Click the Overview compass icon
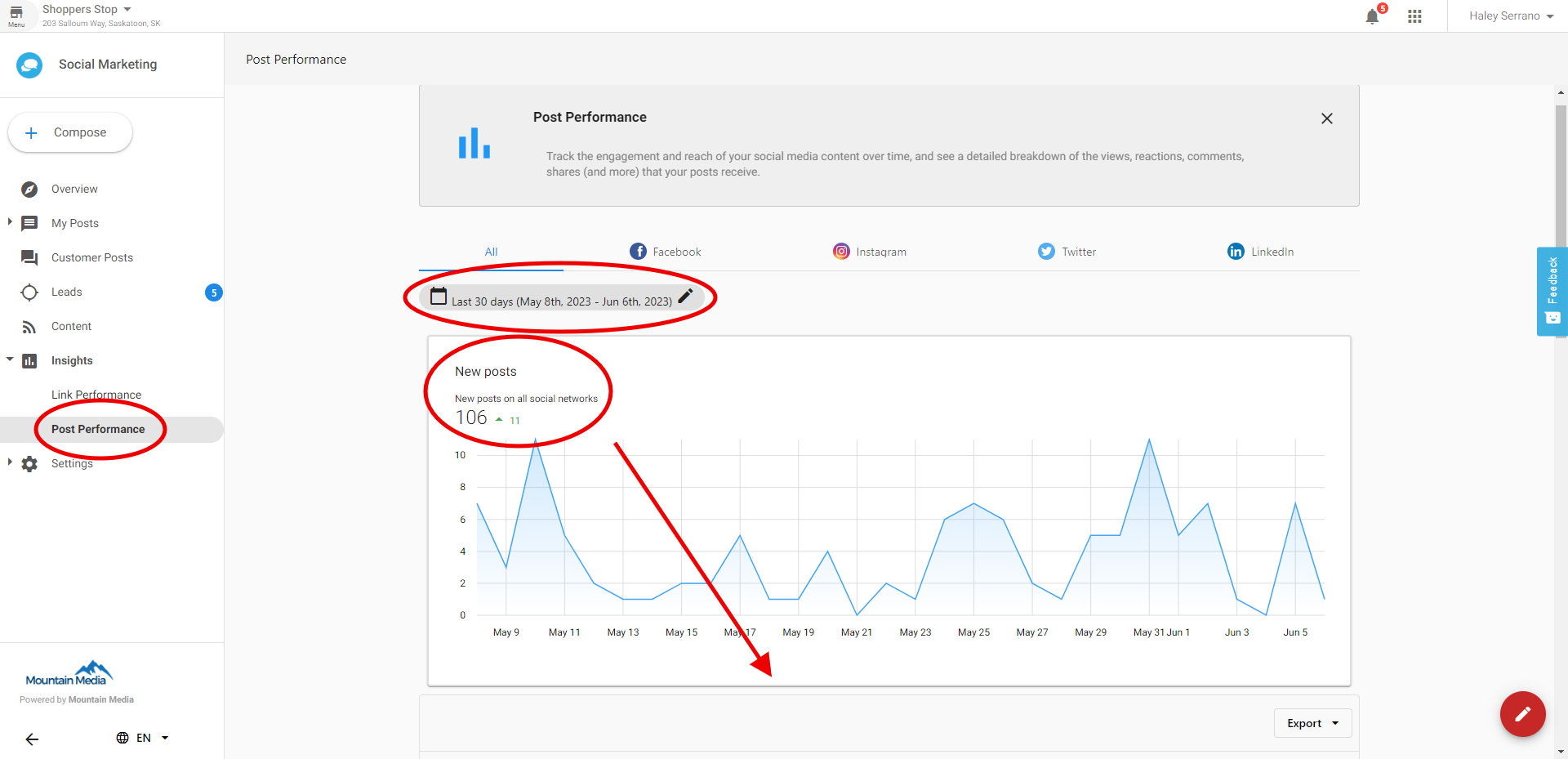Image resolution: width=1568 pixels, height=759 pixels. tap(29, 190)
